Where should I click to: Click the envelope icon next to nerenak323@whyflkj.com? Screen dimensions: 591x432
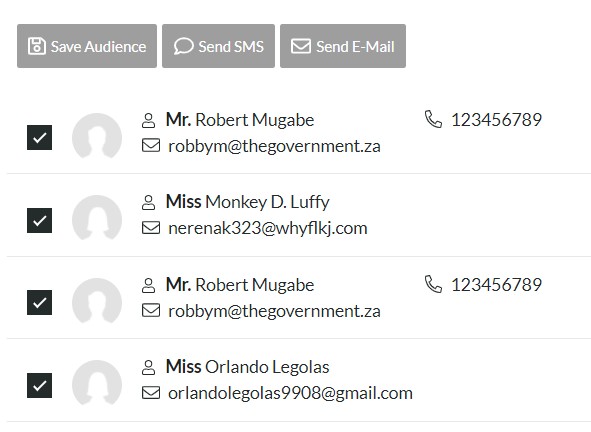(151, 228)
